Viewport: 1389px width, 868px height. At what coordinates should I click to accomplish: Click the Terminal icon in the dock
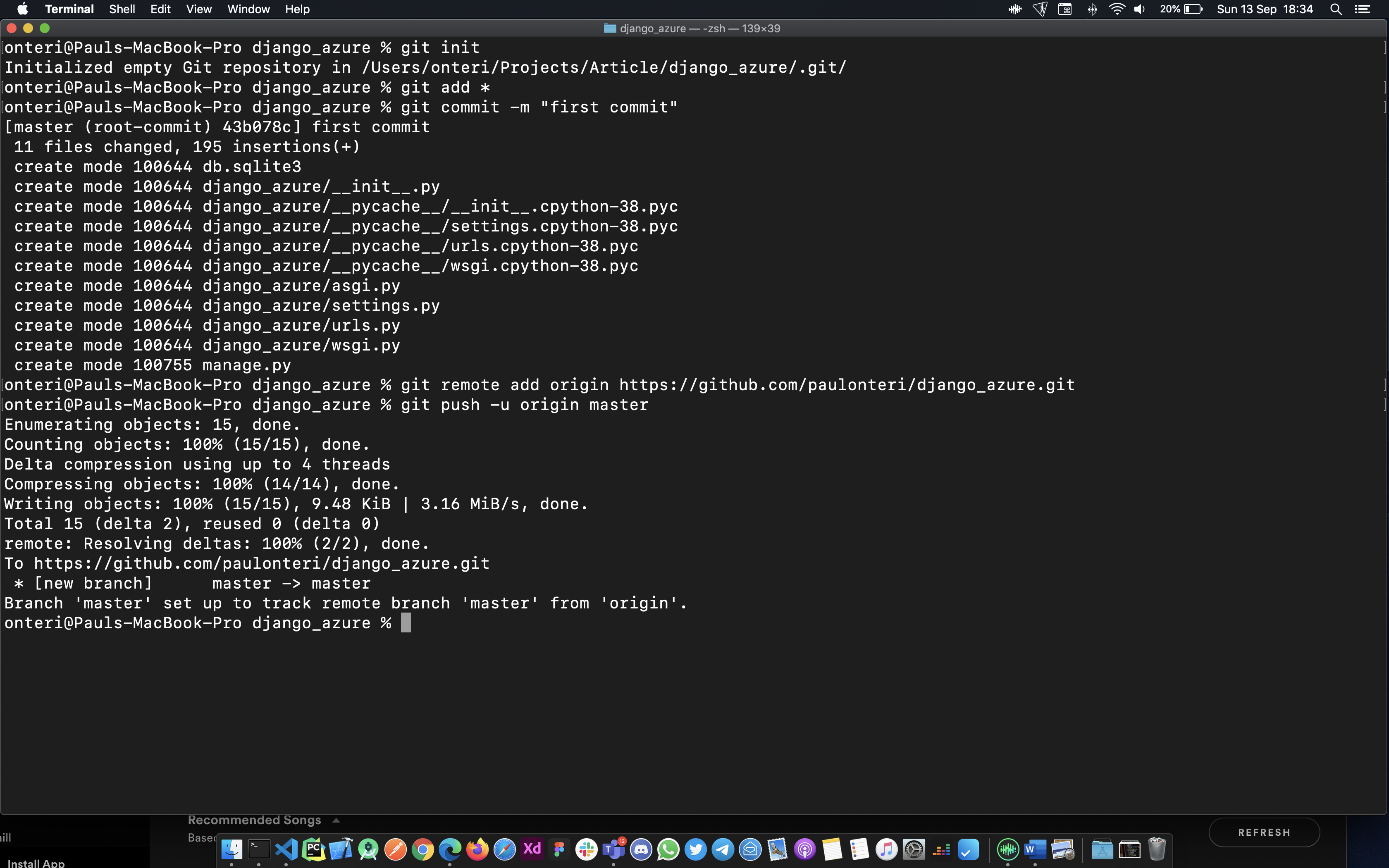(x=259, y=849)
